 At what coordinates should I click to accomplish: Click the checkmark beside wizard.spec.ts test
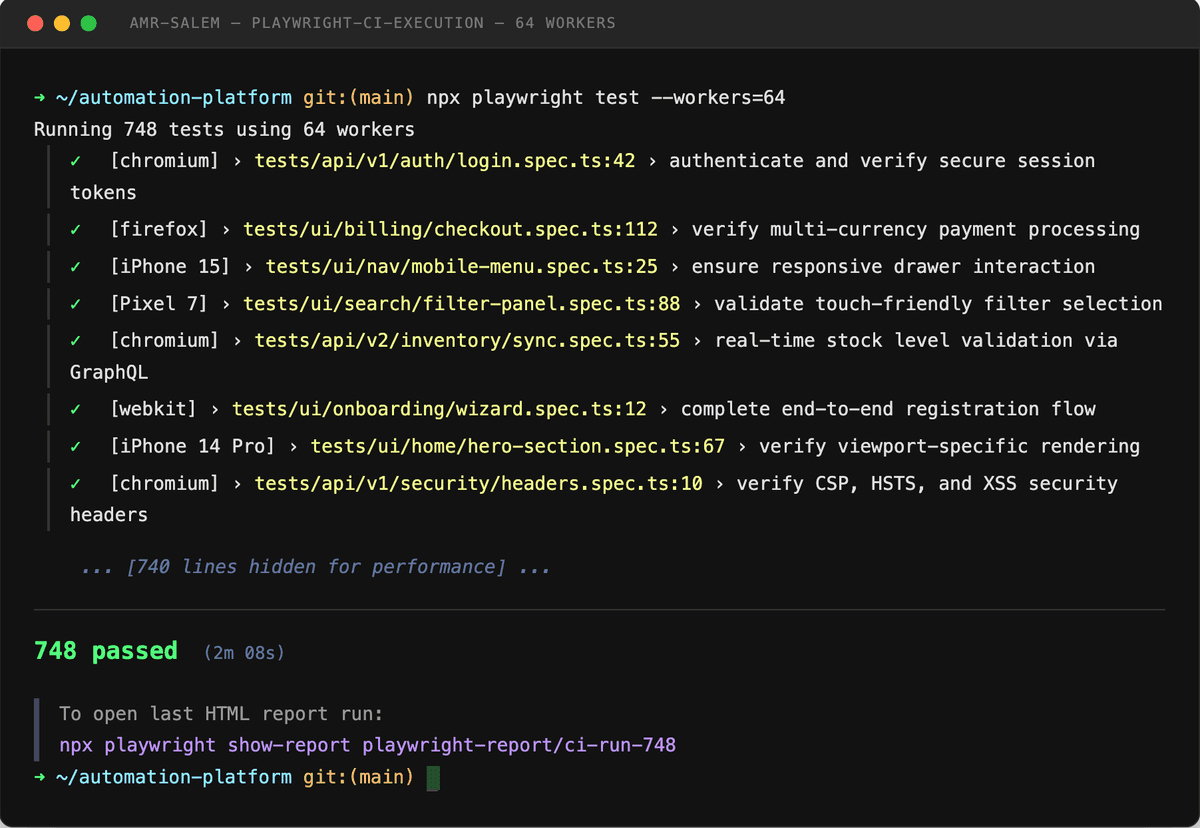pyautogui.click(x=76, y=409)
